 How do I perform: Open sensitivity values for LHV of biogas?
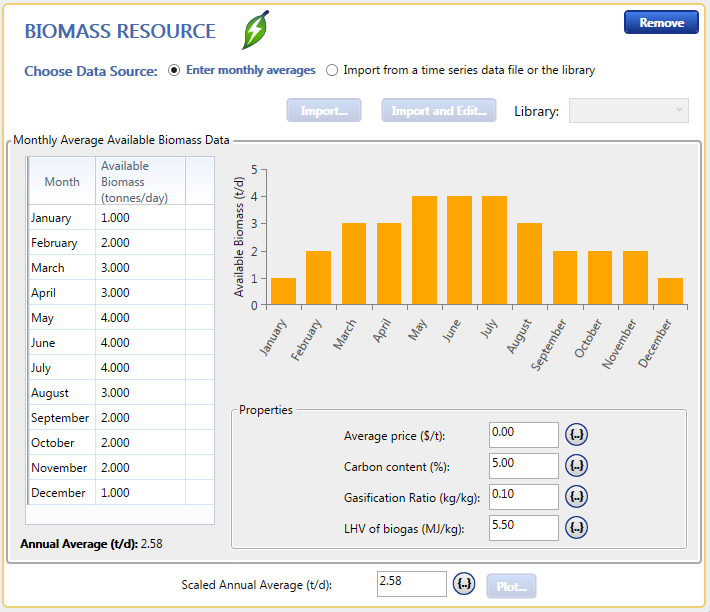576,528
